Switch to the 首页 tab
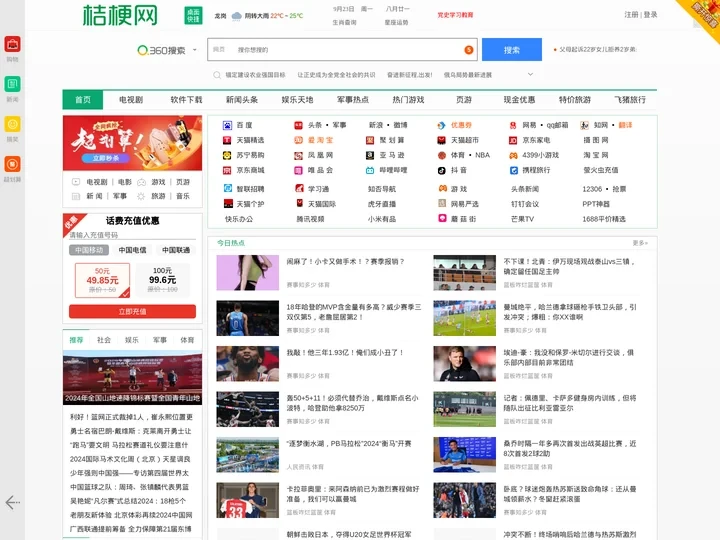The image size is (720, 540). (83, 100)
